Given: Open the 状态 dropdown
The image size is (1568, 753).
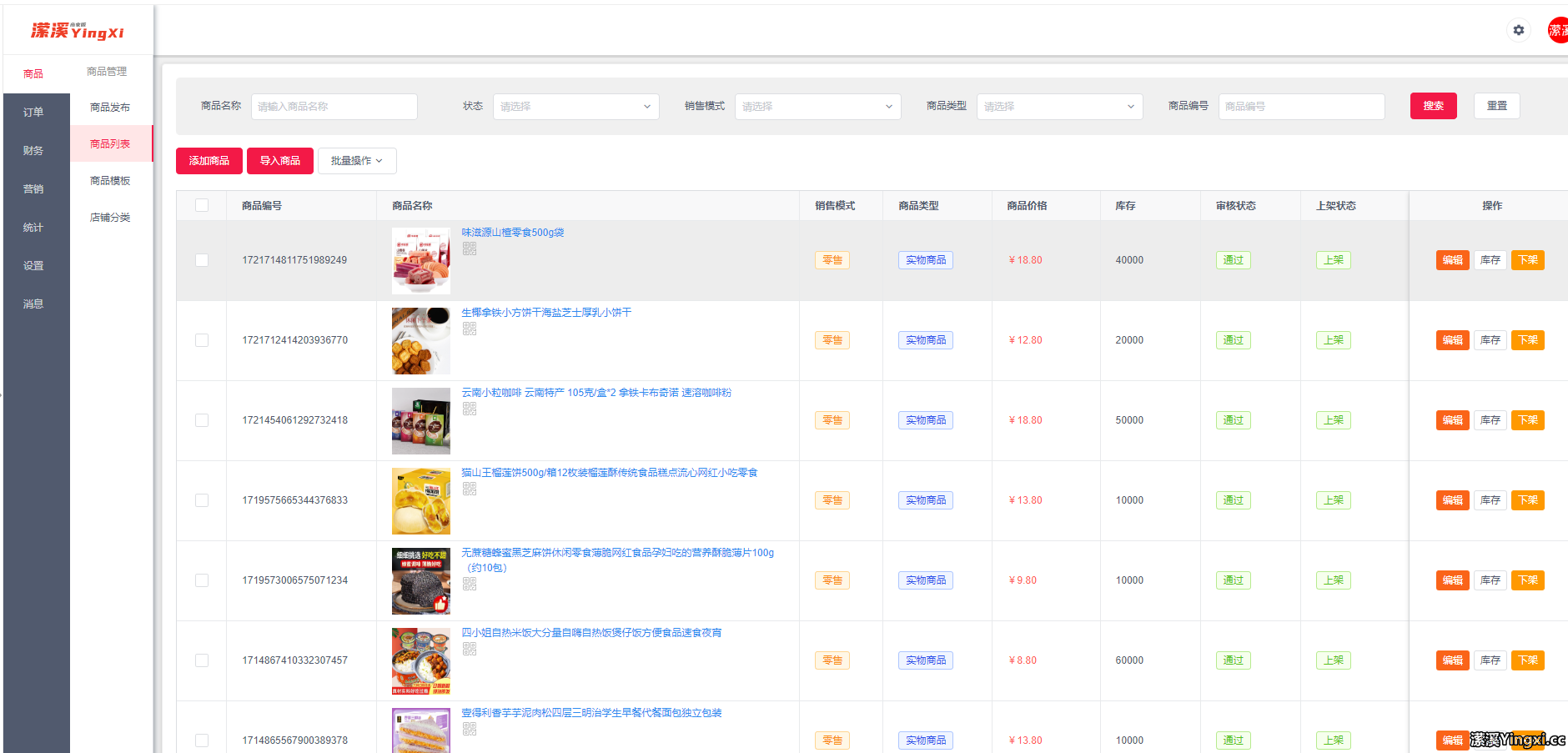Looking at the screenshot, I should [x=575, y=106].
